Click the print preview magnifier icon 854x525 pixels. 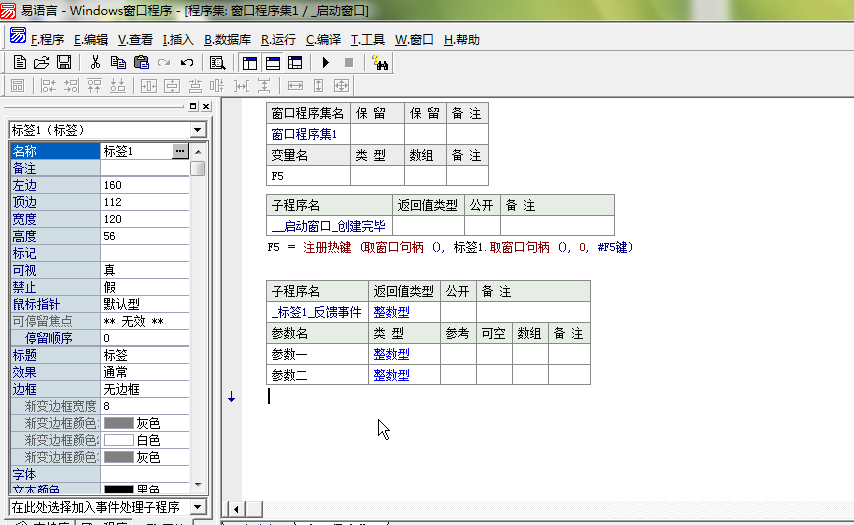pyautogui.click(x=217, y=62)
